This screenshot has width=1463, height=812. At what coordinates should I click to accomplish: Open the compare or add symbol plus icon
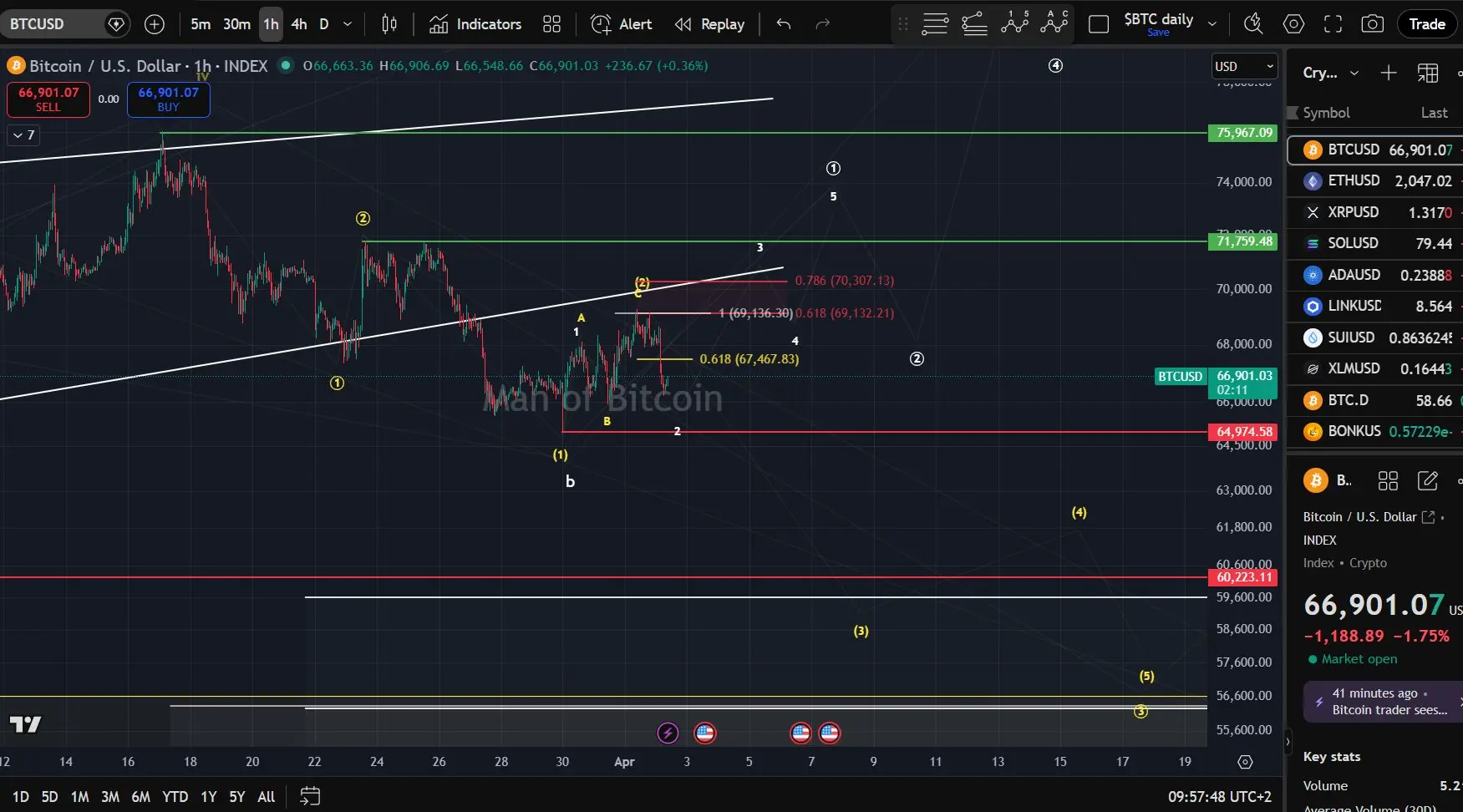(155, 24)
